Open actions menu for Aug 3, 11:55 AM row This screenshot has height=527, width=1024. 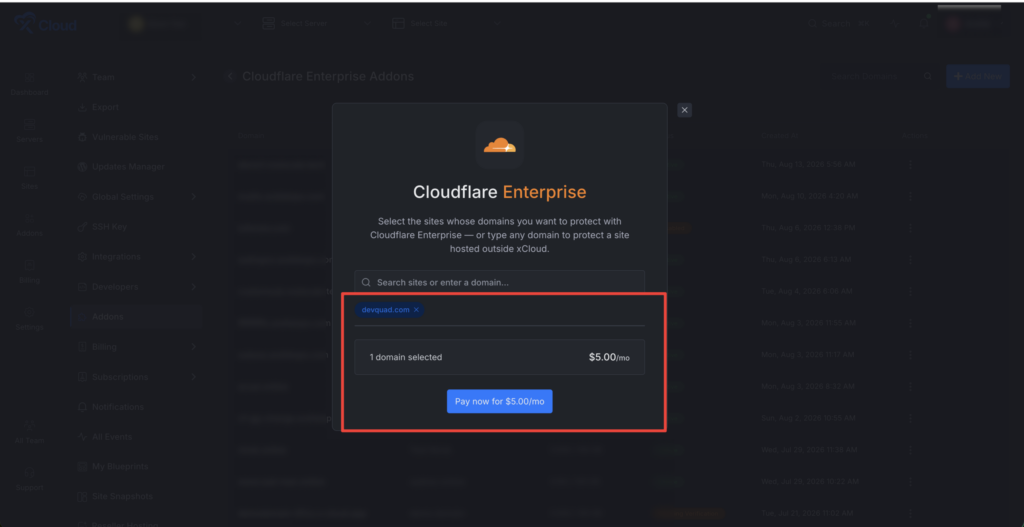(910, 323)
